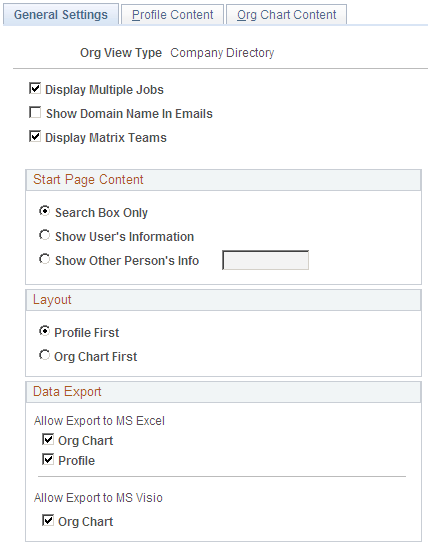Enable Show Domain Name In Emails
The width and height of the screenshot is (428, 548).
point(35,113)
